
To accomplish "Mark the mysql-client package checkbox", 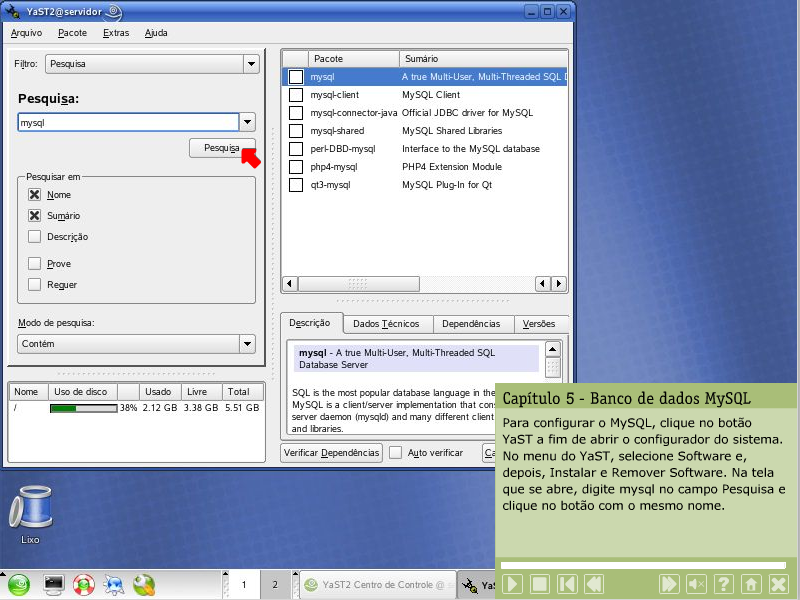I will 296,95.
